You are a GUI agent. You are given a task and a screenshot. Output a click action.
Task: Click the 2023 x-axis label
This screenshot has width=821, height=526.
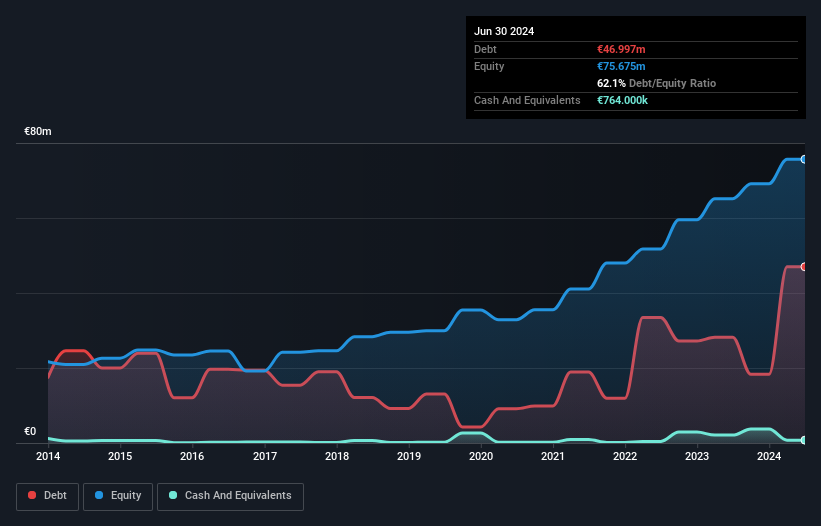tap(697, 456)
